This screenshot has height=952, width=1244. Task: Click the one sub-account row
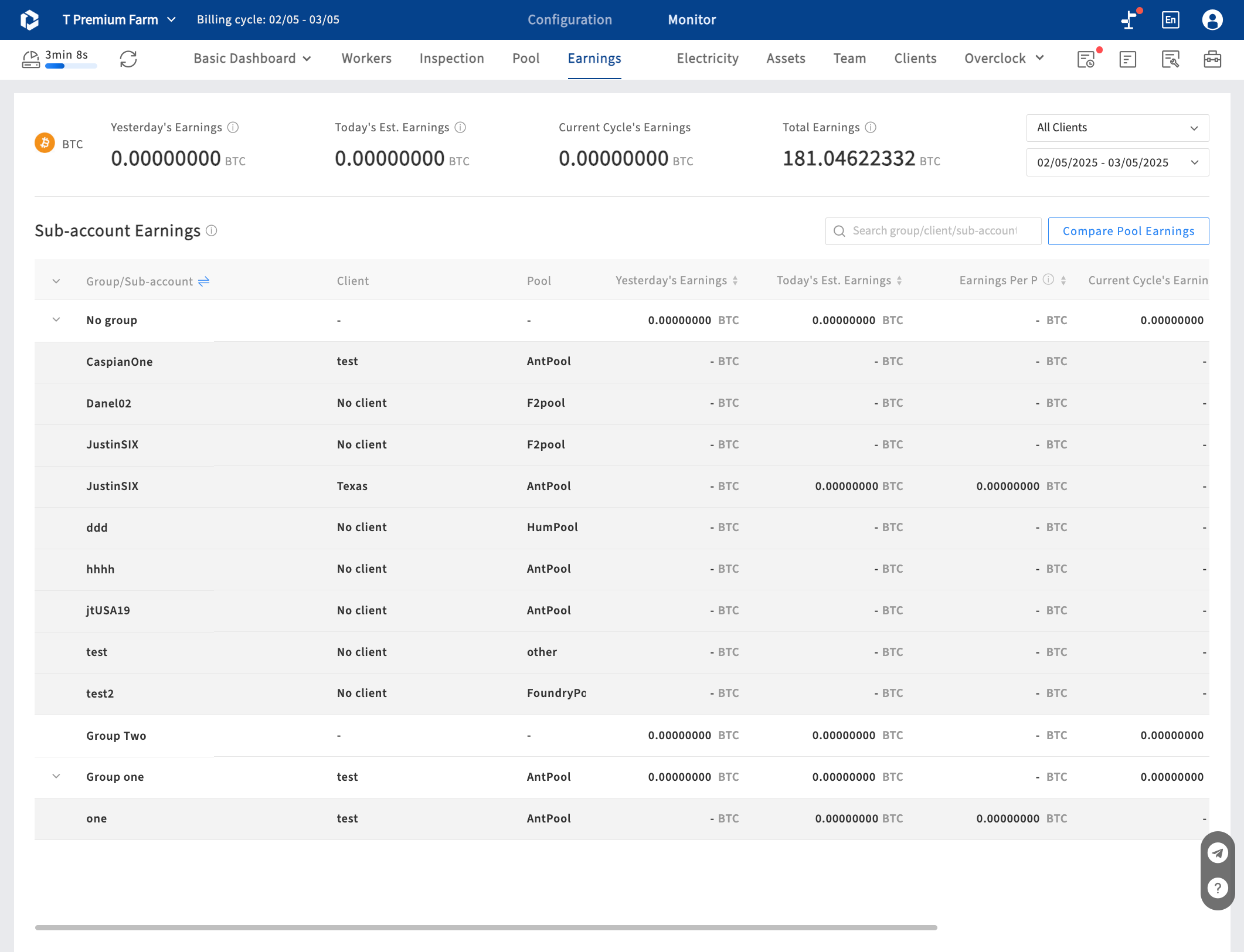pyautogui.click(x=621, y=818)
